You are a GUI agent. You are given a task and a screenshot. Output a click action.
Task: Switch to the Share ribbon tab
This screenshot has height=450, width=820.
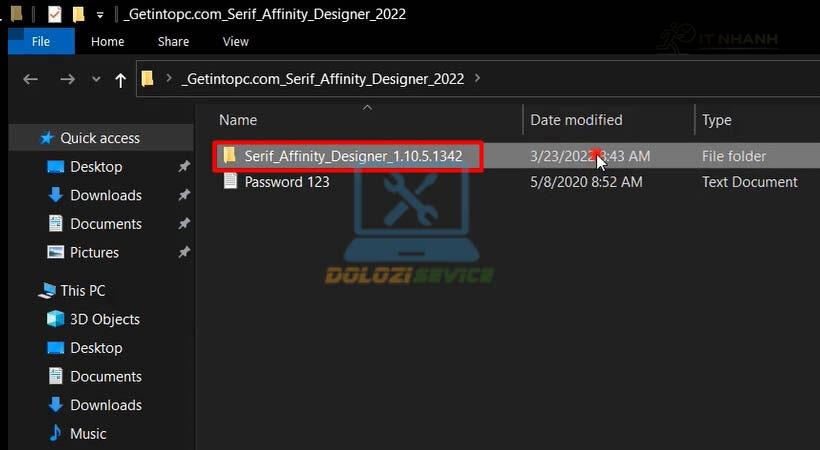[173, 41]
